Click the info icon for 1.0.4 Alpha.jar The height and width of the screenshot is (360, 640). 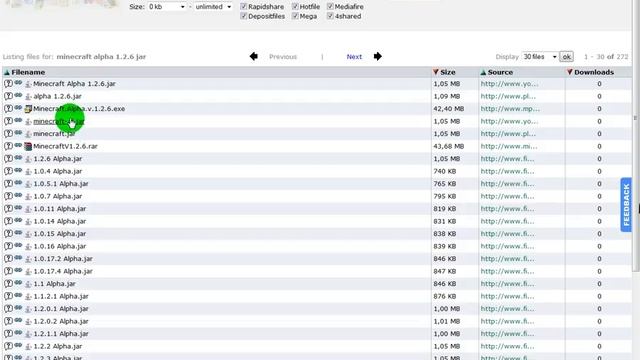(x=8, y=171)
